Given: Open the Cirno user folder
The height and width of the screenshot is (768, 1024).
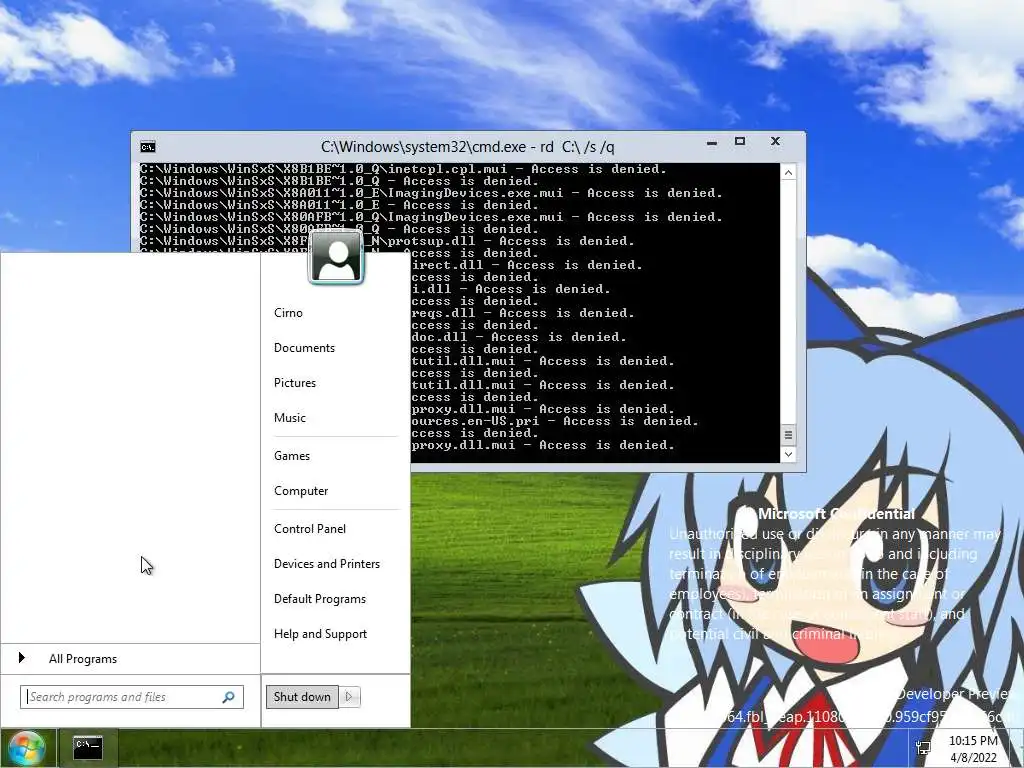Looking at the screenshot, I should click(x=288, y=313).
